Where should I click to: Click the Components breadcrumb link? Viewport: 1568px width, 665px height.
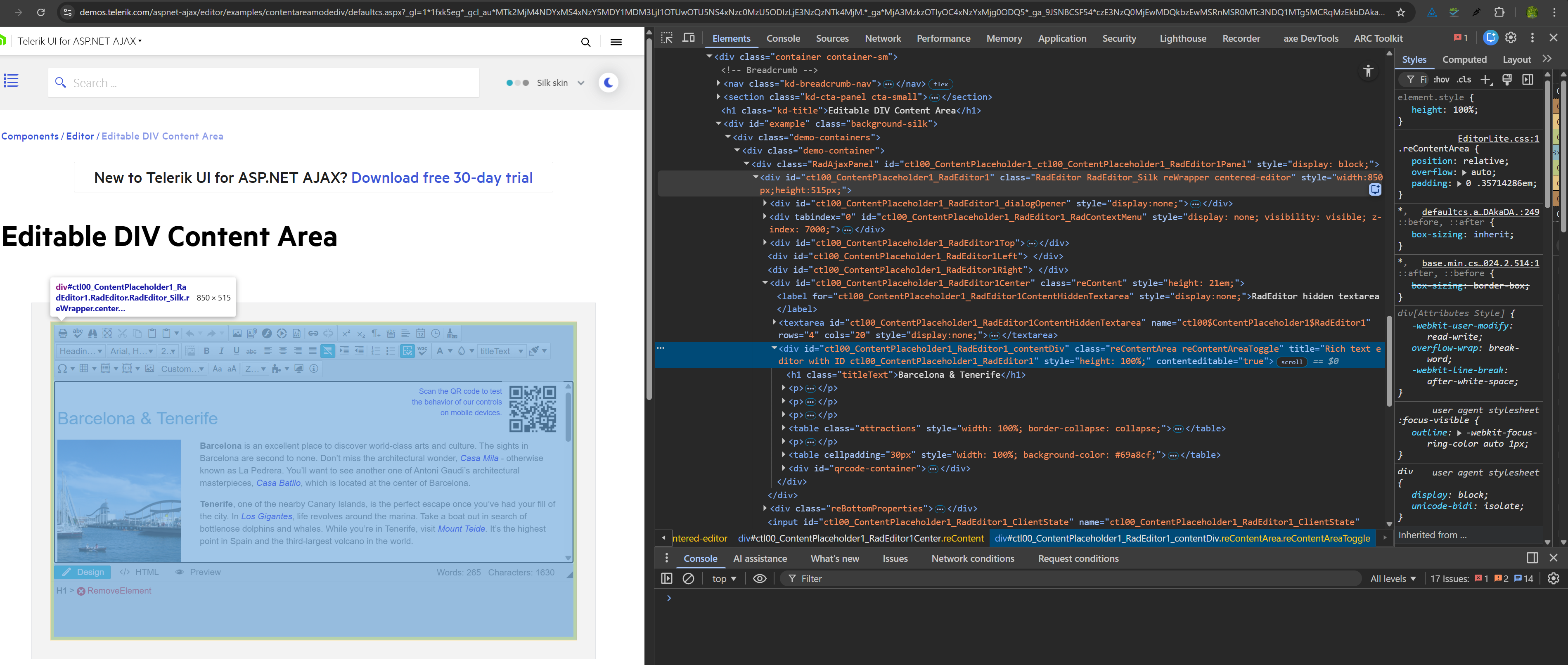(x=30, y=136)
